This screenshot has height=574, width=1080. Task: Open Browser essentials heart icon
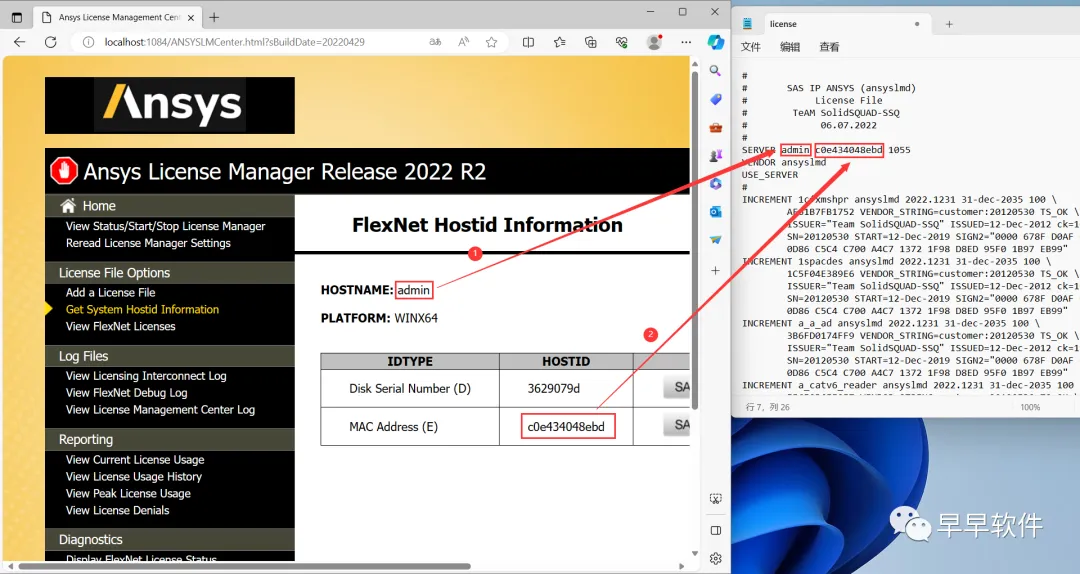click(621, 42)
